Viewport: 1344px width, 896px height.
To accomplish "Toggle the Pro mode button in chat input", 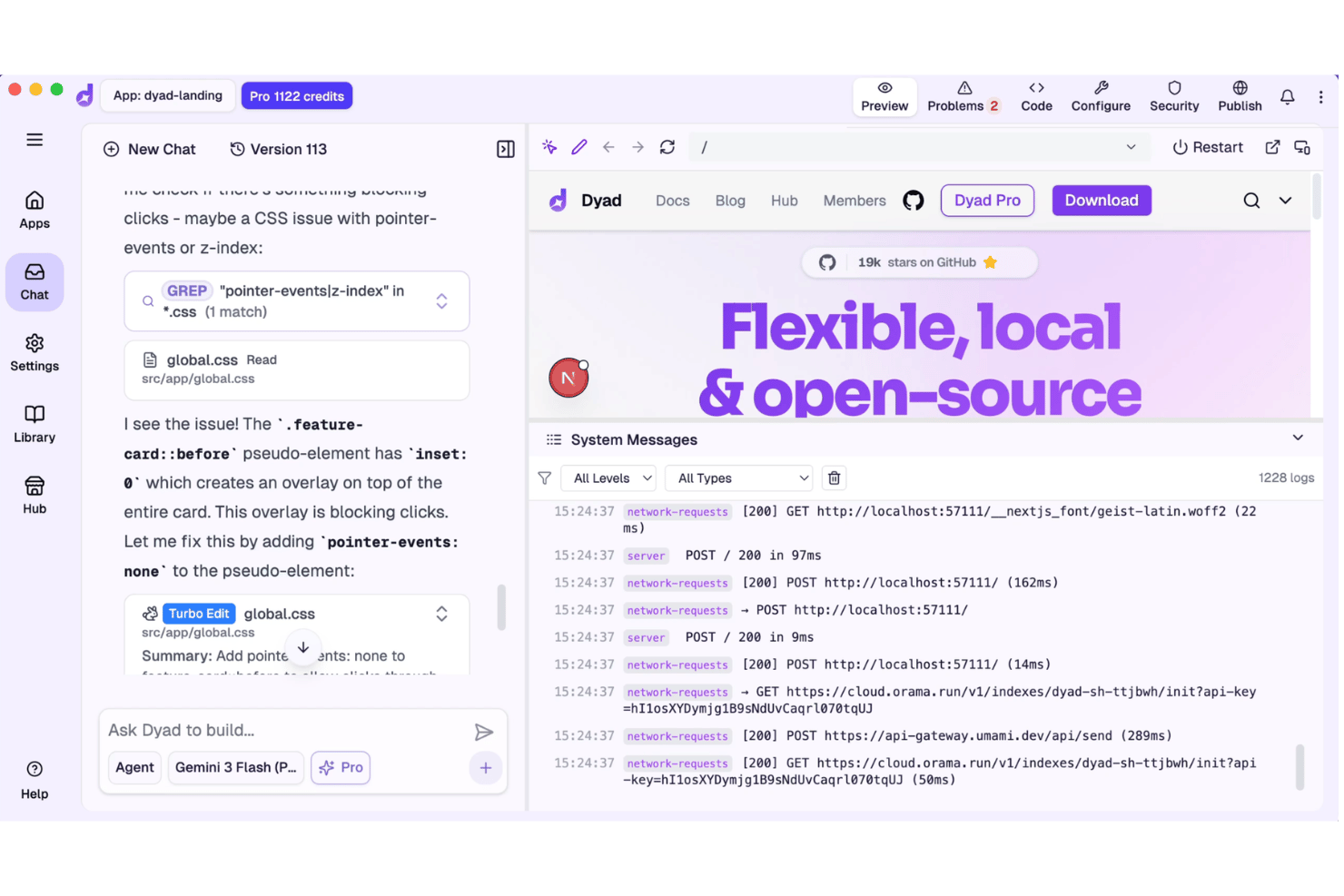I will (x=341, y=768).
